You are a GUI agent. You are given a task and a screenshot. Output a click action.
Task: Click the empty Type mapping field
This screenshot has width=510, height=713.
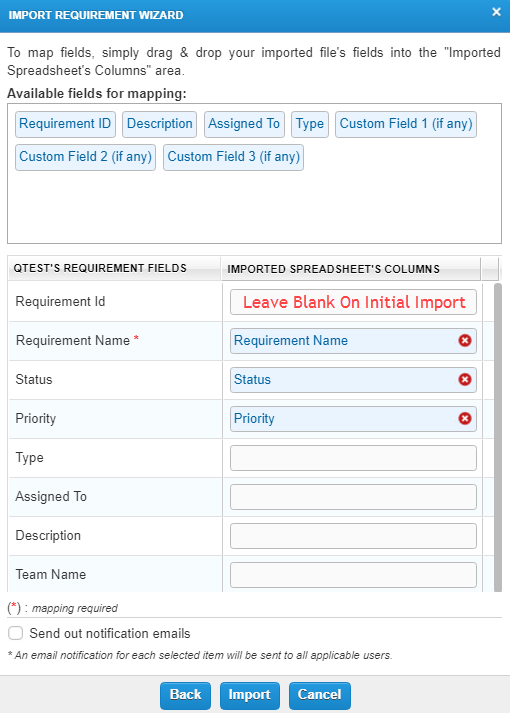pos(353,458)
